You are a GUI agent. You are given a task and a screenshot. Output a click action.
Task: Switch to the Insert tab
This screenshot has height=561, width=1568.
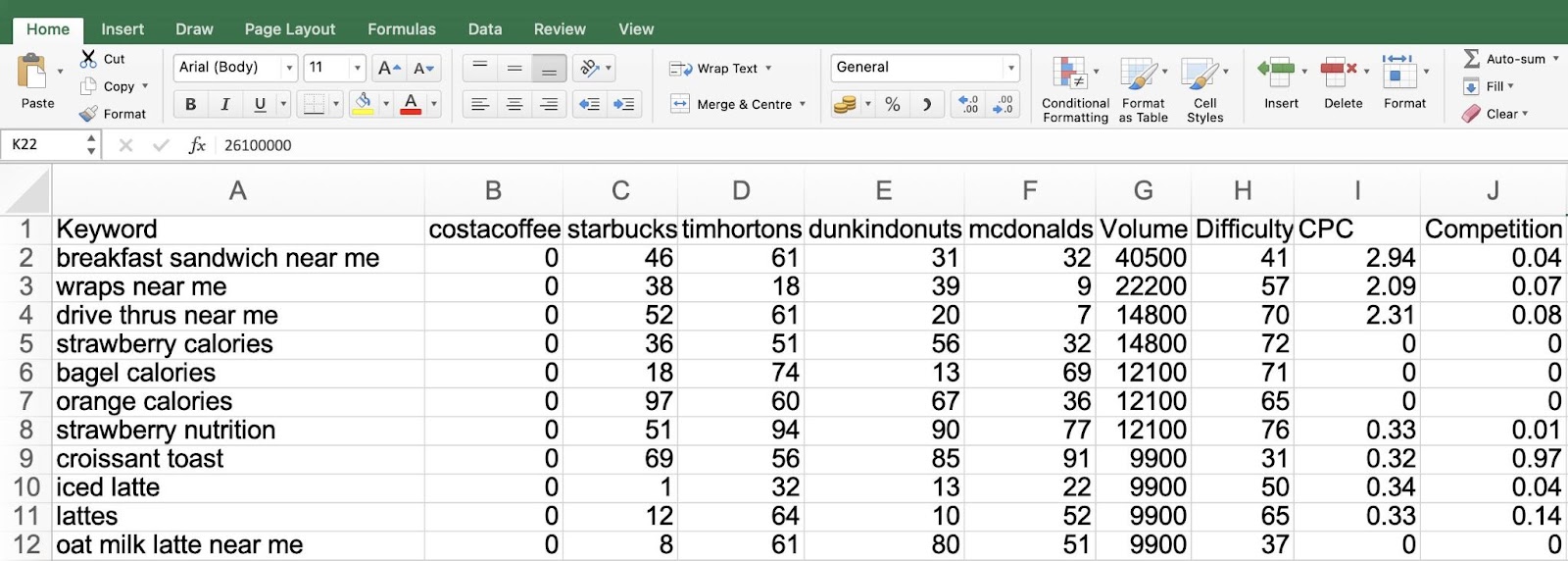[122, 29]
